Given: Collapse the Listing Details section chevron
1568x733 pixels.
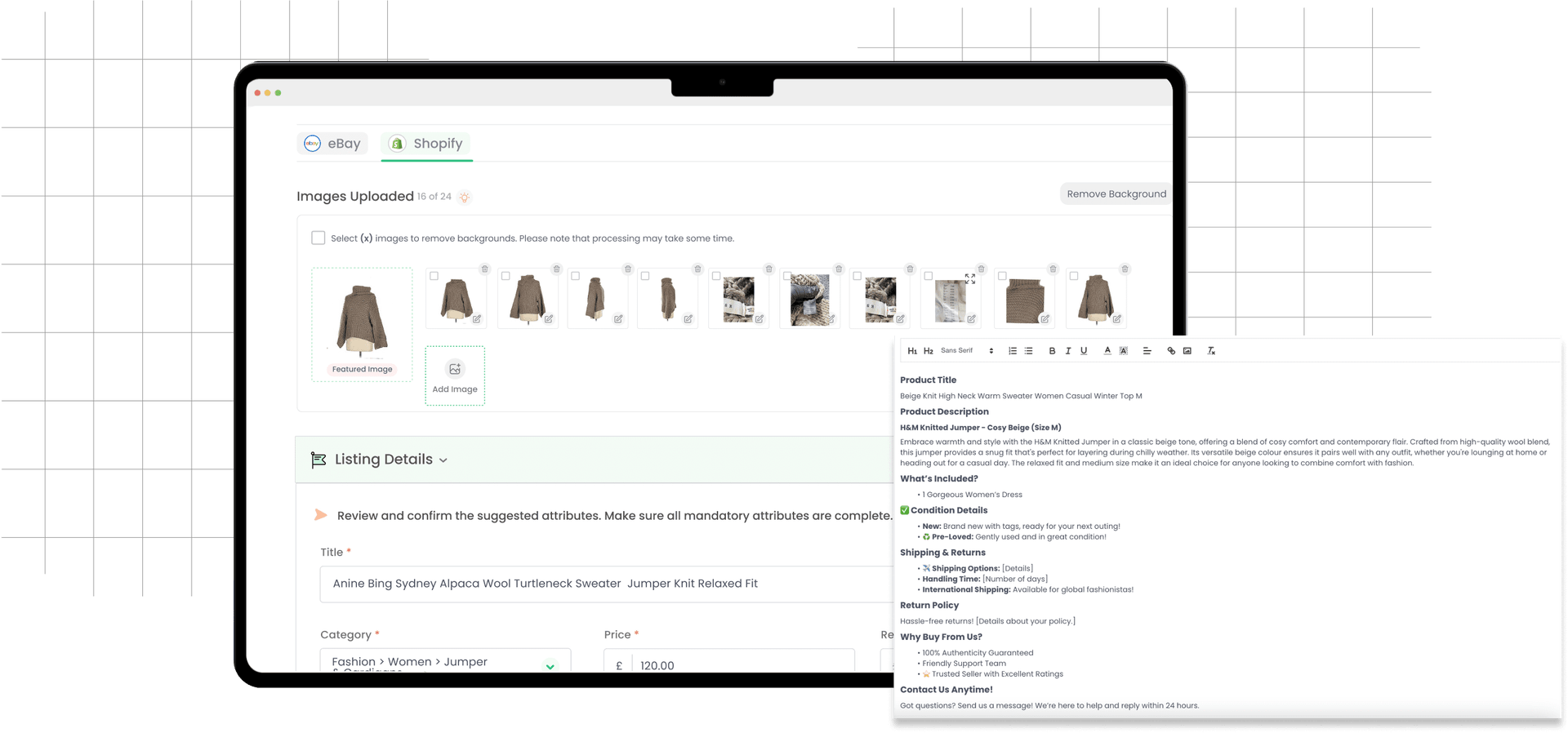Looking at the screenshot, I should click(x=443, y=460).
